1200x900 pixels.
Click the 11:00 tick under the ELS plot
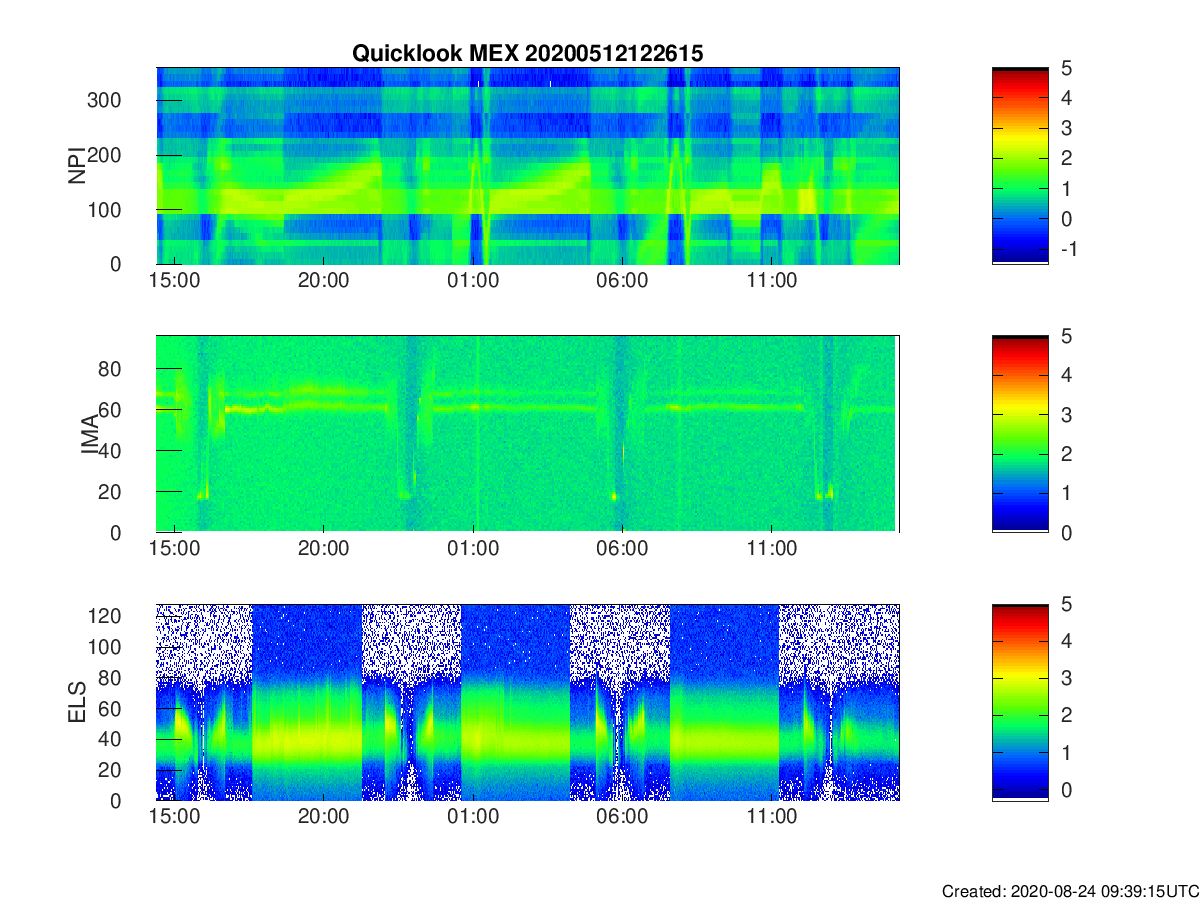coord(772,817)
